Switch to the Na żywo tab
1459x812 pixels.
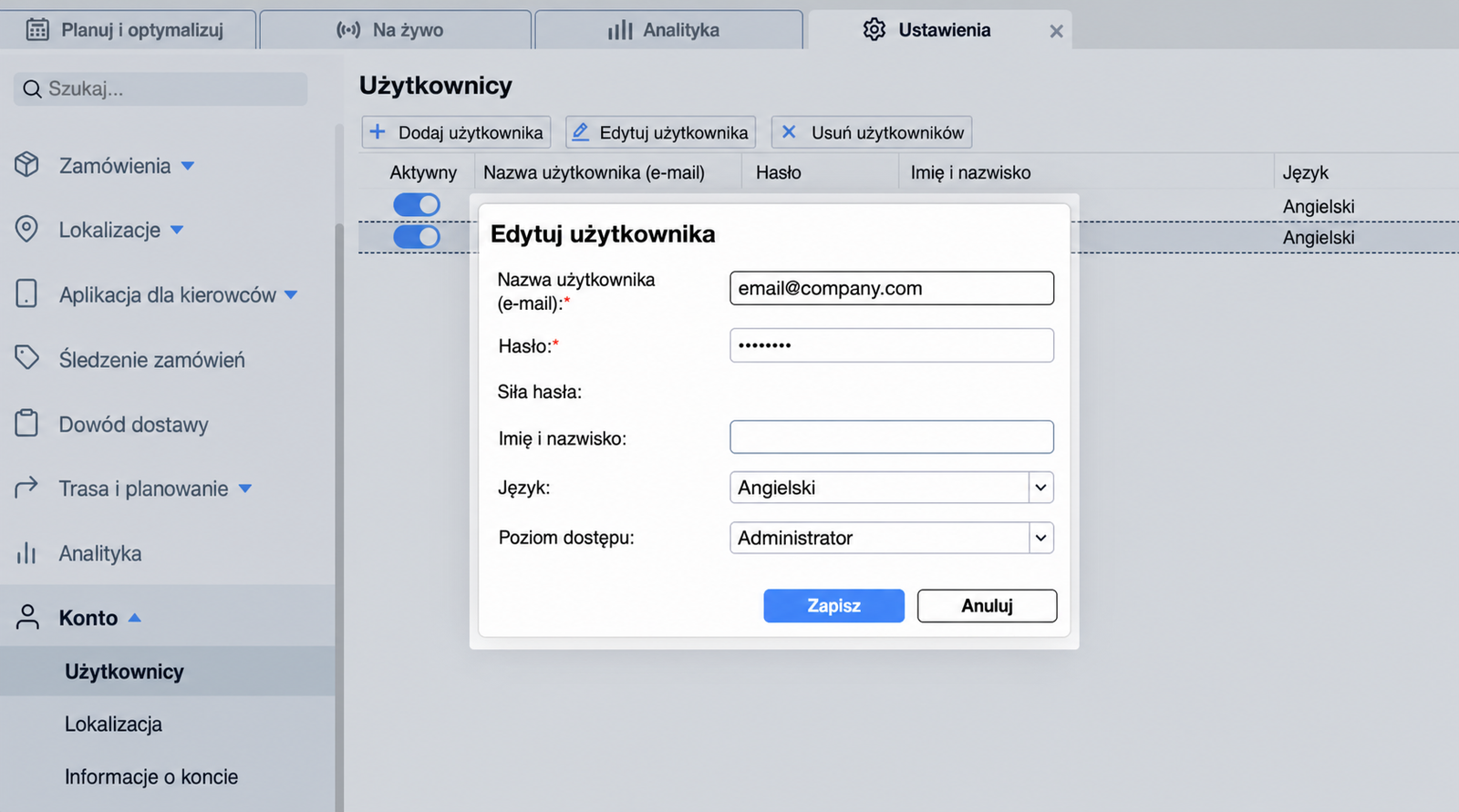396,29
